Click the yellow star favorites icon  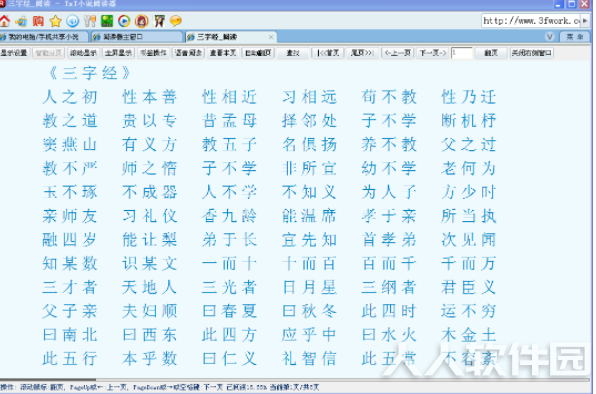point(55,21)
